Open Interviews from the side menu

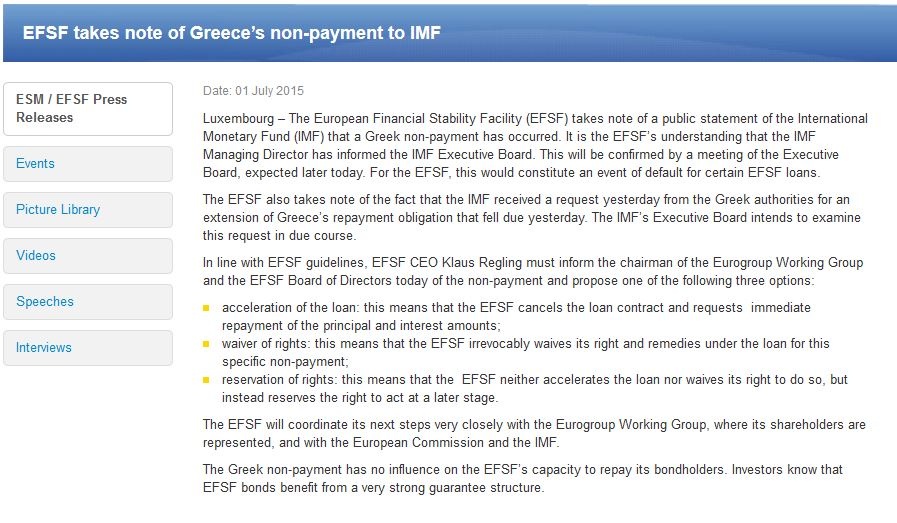[87, 348]
